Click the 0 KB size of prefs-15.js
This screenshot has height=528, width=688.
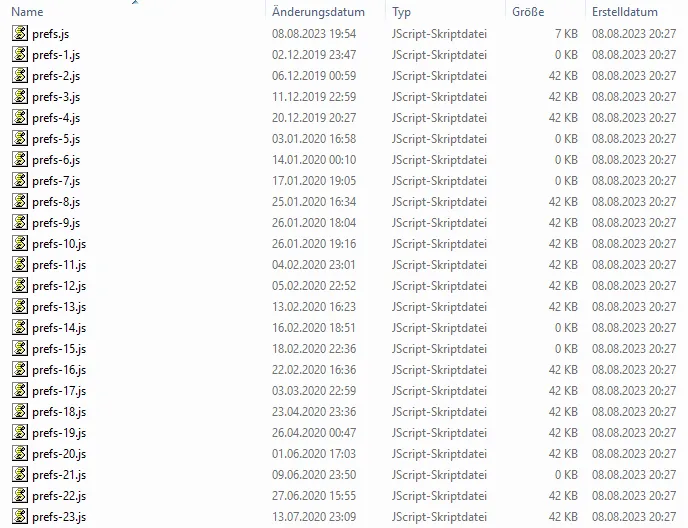[566, 349]
